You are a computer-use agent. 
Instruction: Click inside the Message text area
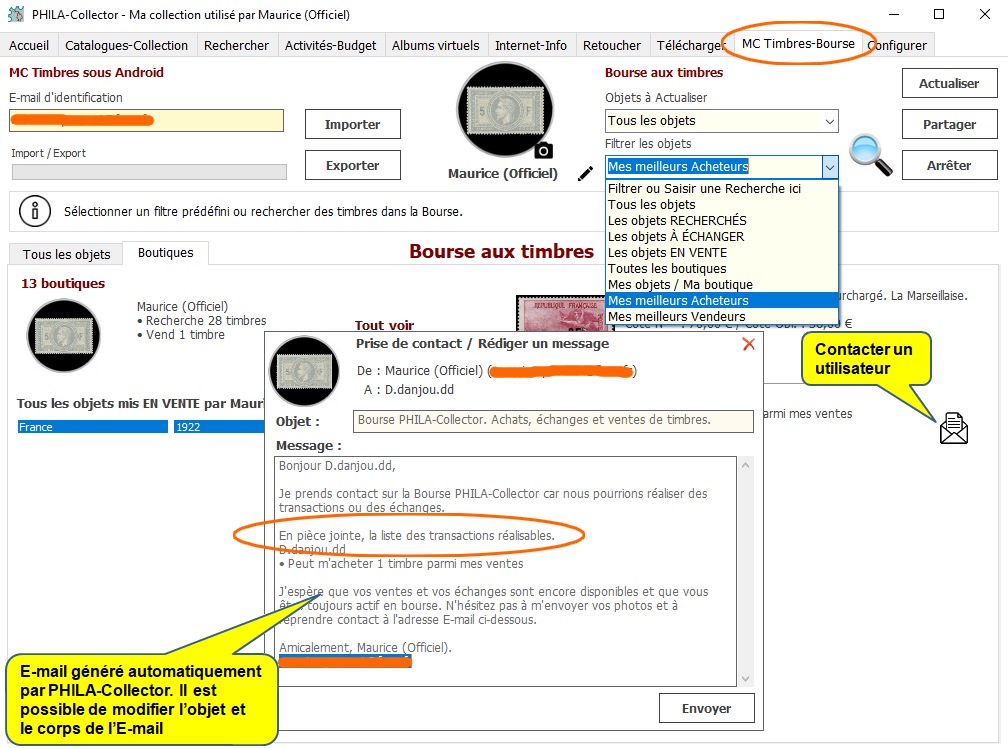(505, 571)
